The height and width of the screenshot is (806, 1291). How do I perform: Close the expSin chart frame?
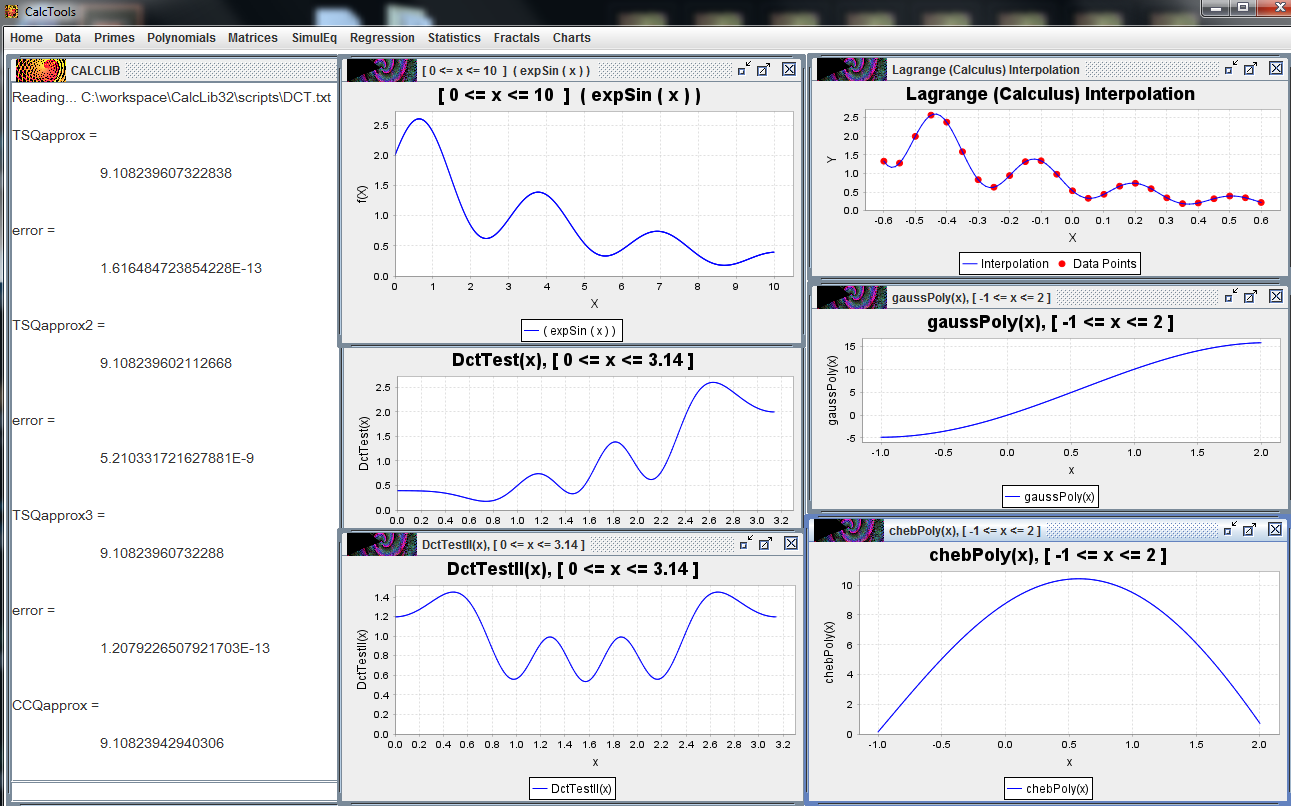pos(789,69)
